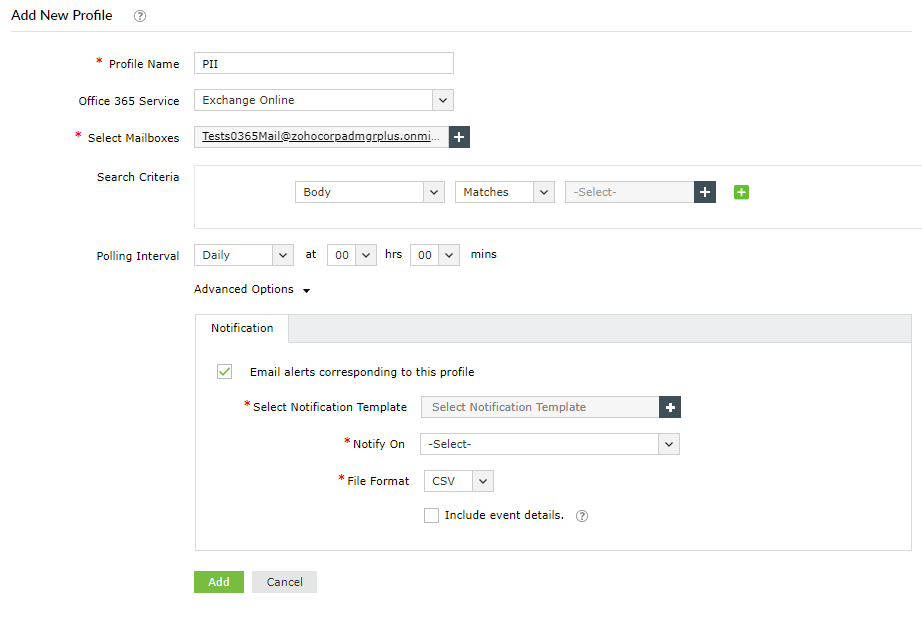
Task: Choose the CSV file format dropdown
Action: click(x=458, y=481)
